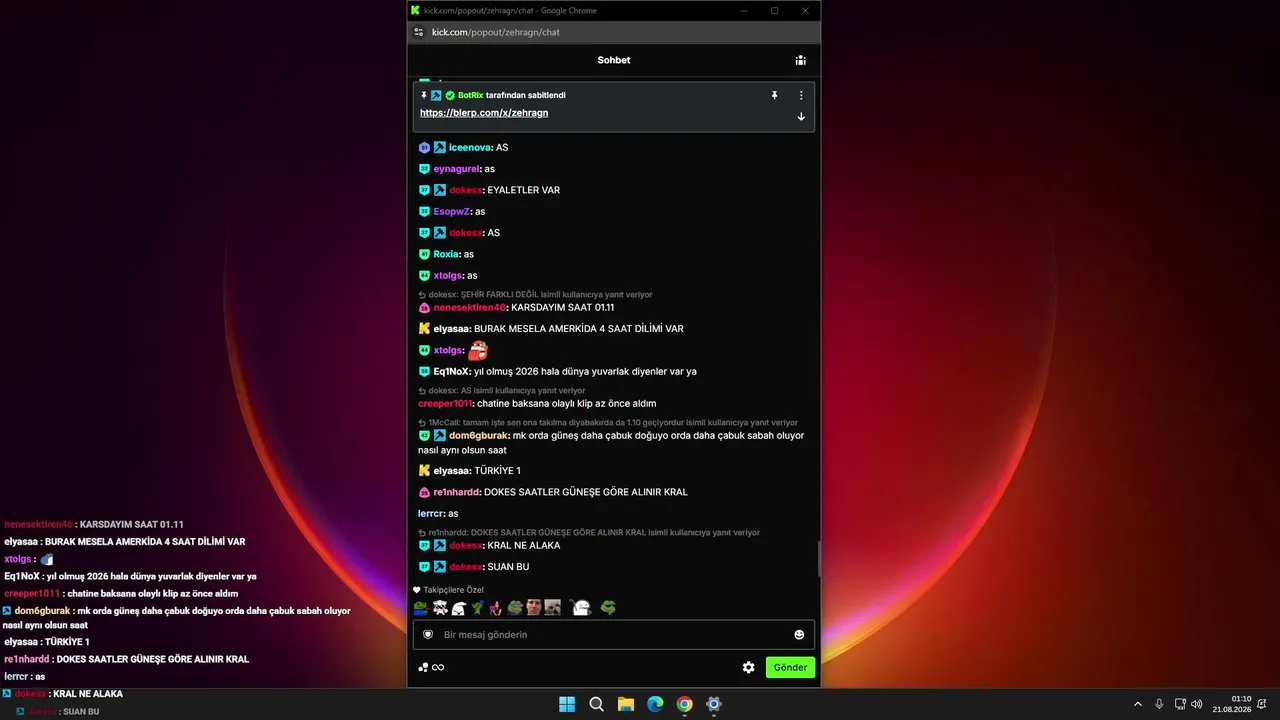Click the moderator badge beside iceenova
The width and height of the screenshot is (1280, 720).
pos(440,147)
